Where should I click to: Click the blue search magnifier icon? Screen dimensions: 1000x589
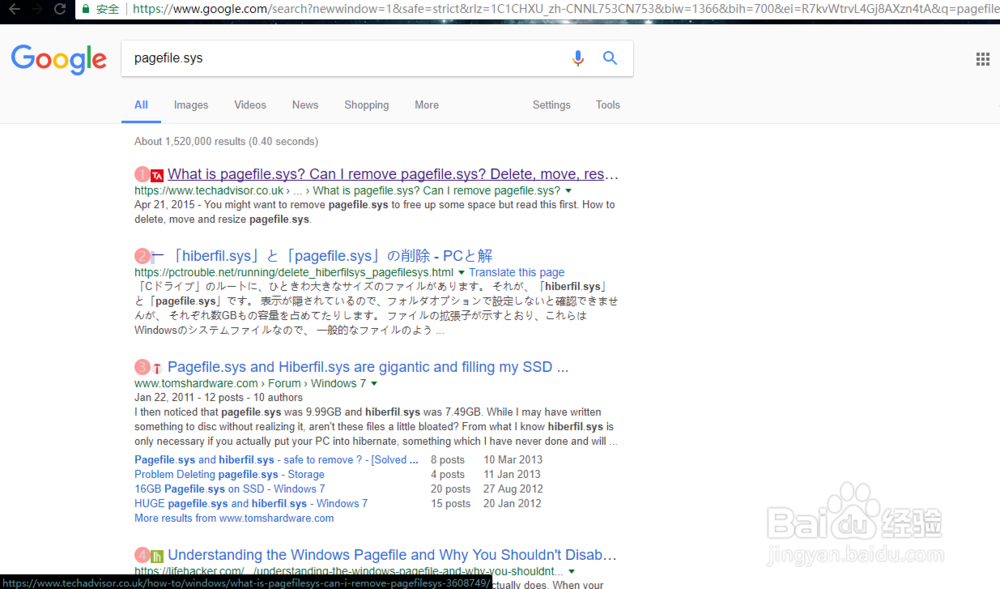click(x=610, y=58)
